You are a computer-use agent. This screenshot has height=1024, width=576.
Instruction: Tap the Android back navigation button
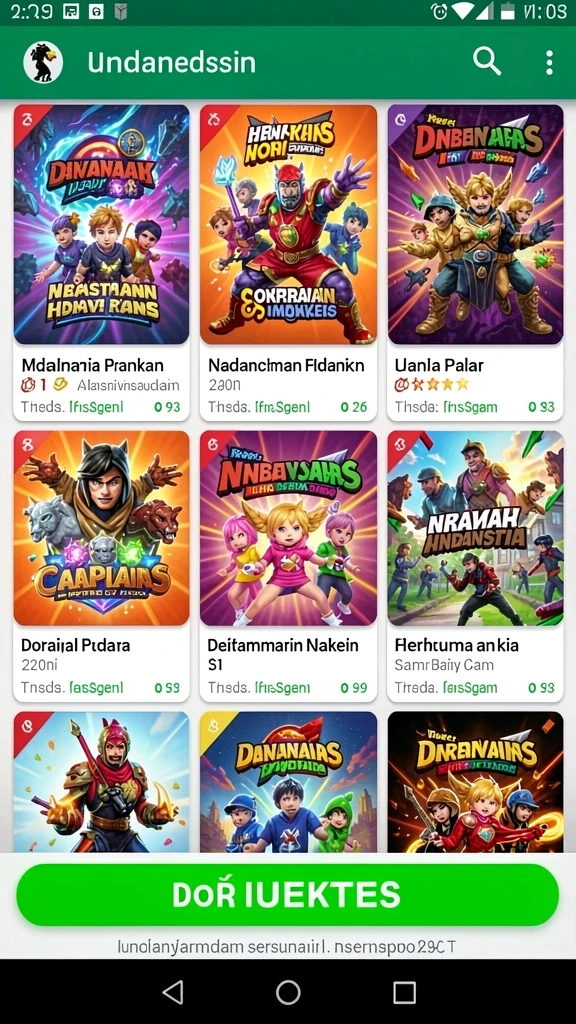[172, 992]
